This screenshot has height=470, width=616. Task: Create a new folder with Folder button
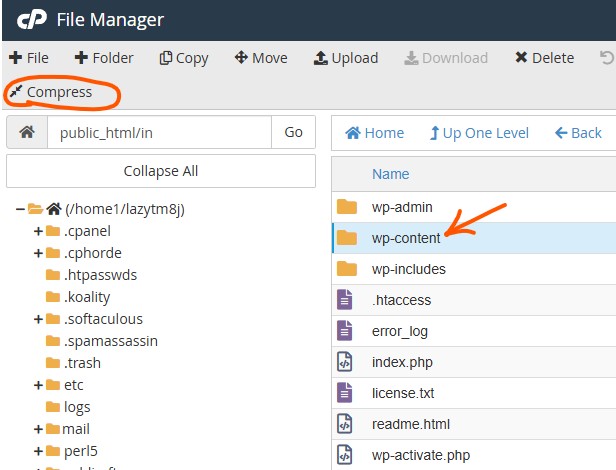click(104, 58)
